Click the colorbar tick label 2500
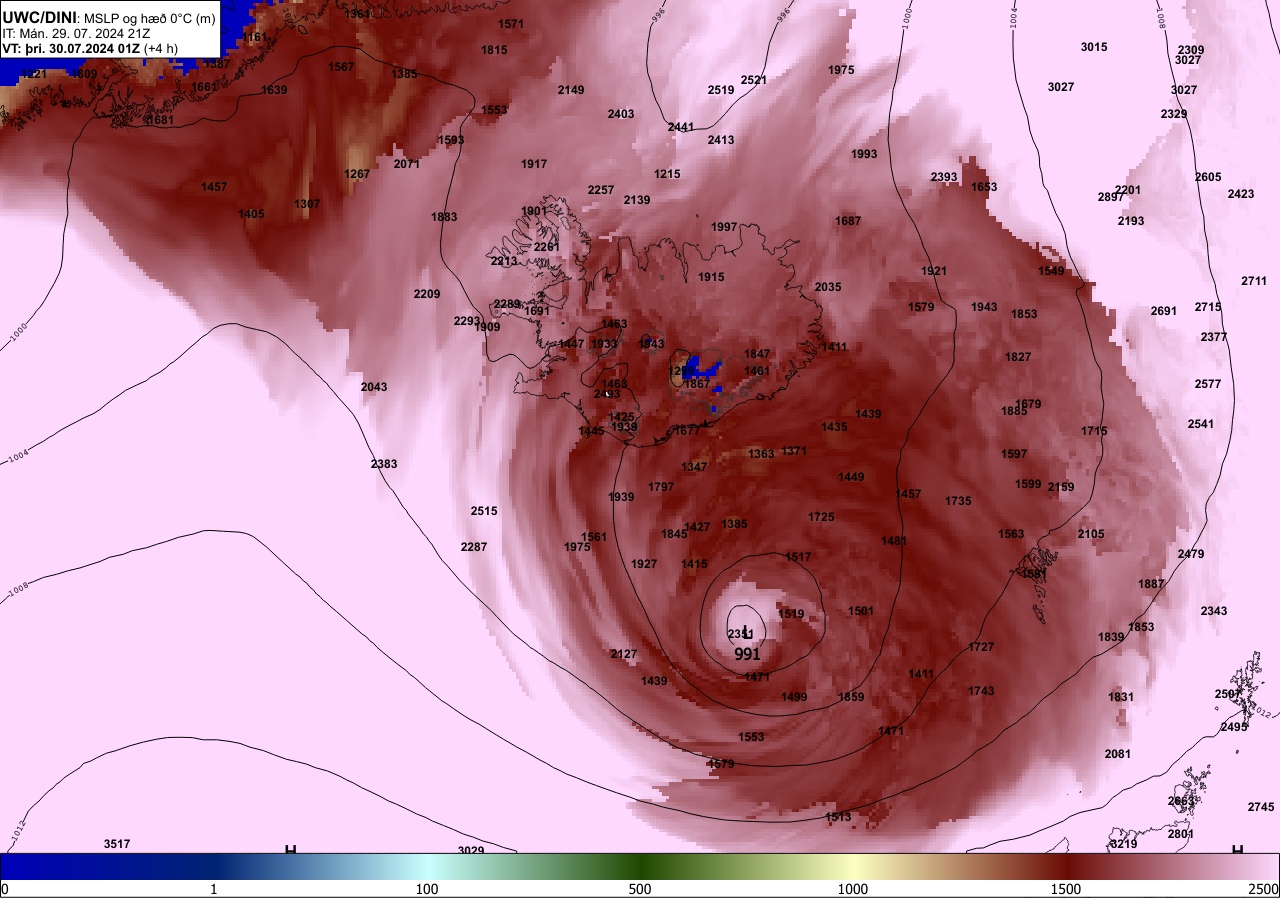Image resolution: width=1280 pixels, height=898 pixels. click(x=1264, y=888)
